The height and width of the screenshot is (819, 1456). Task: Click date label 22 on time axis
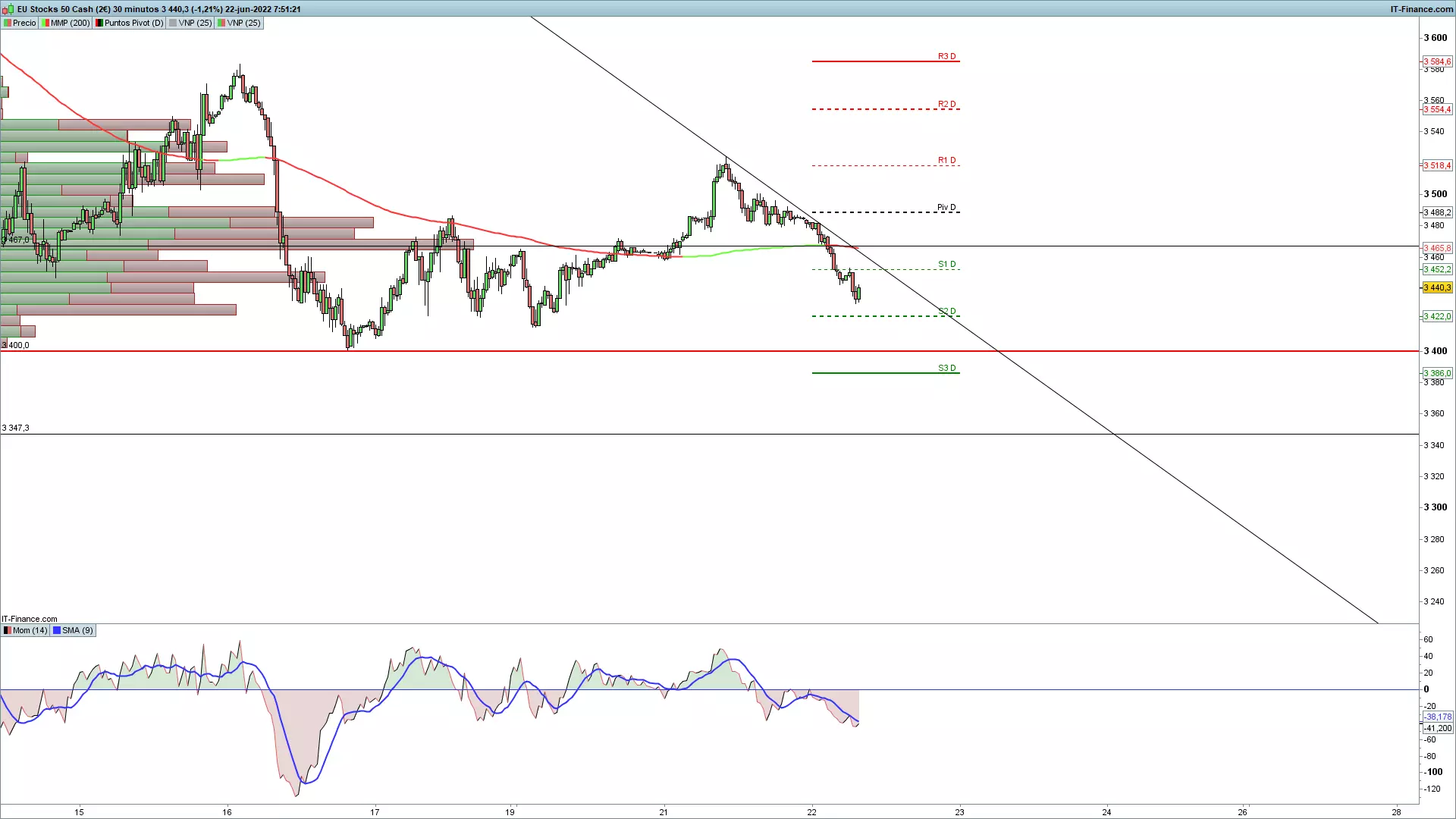pyautogui.click(x=811, y=812)
